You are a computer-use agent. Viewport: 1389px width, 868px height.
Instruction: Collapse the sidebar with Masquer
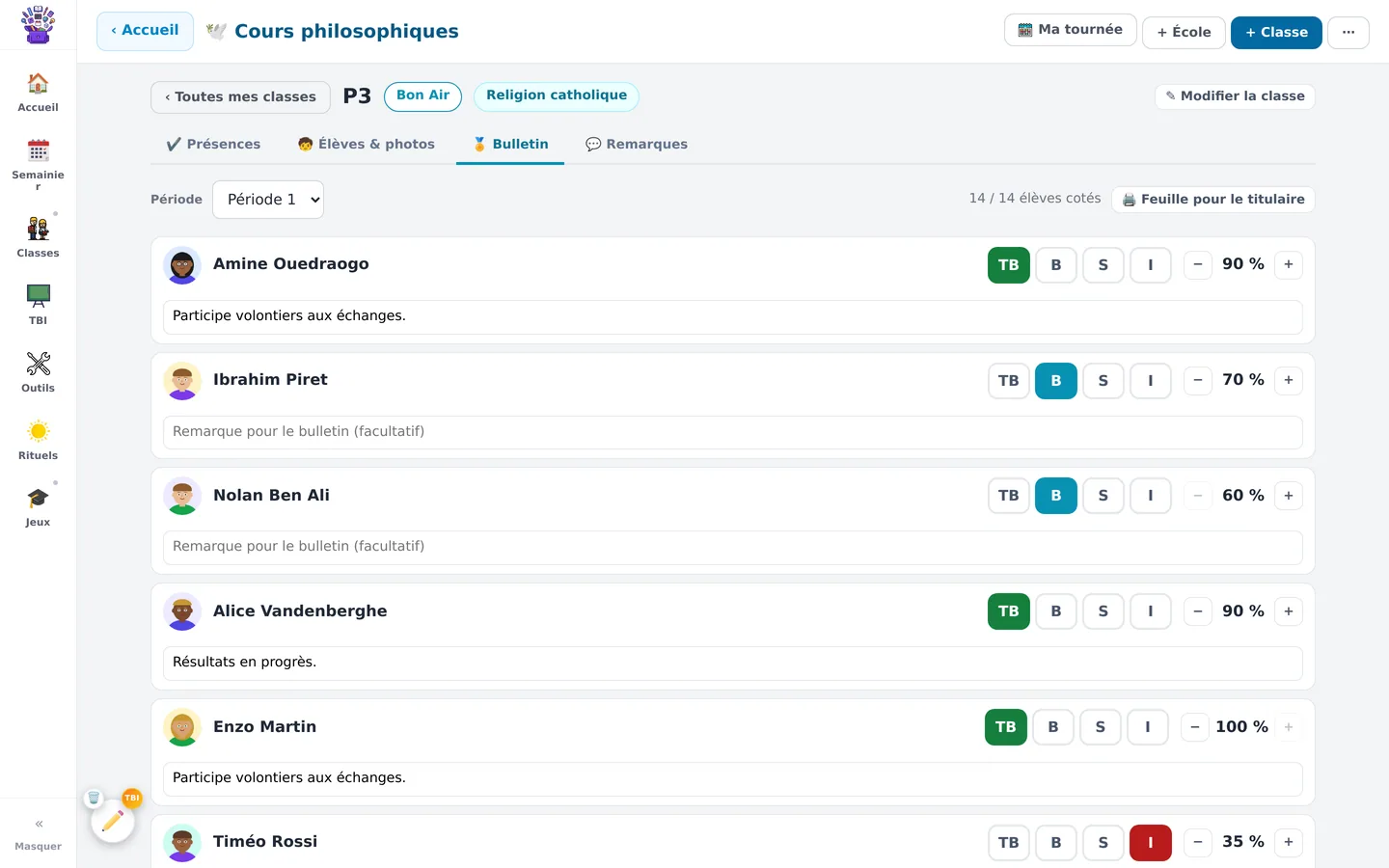pyautogui.click(x=38, y=834)
